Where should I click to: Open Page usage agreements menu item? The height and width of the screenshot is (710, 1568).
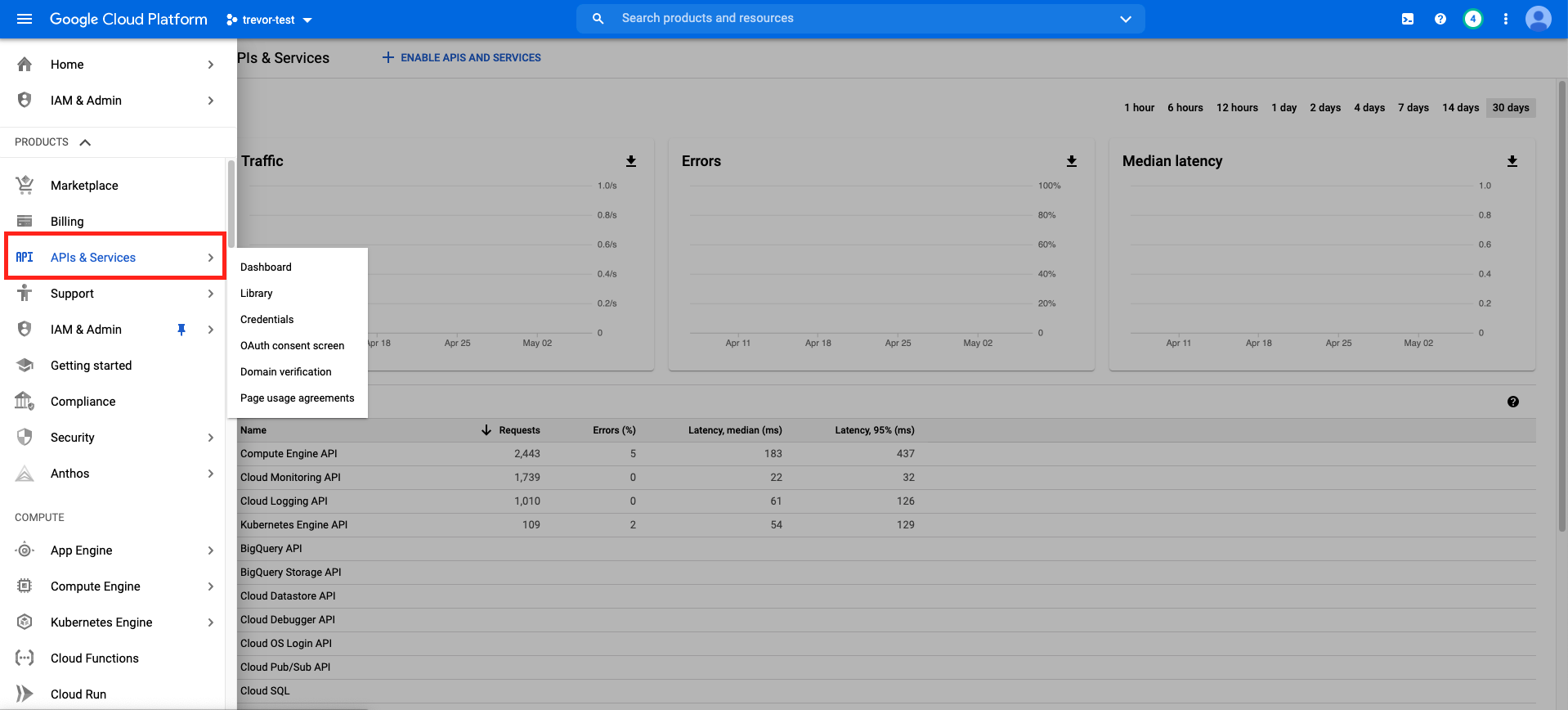[298, 398]
